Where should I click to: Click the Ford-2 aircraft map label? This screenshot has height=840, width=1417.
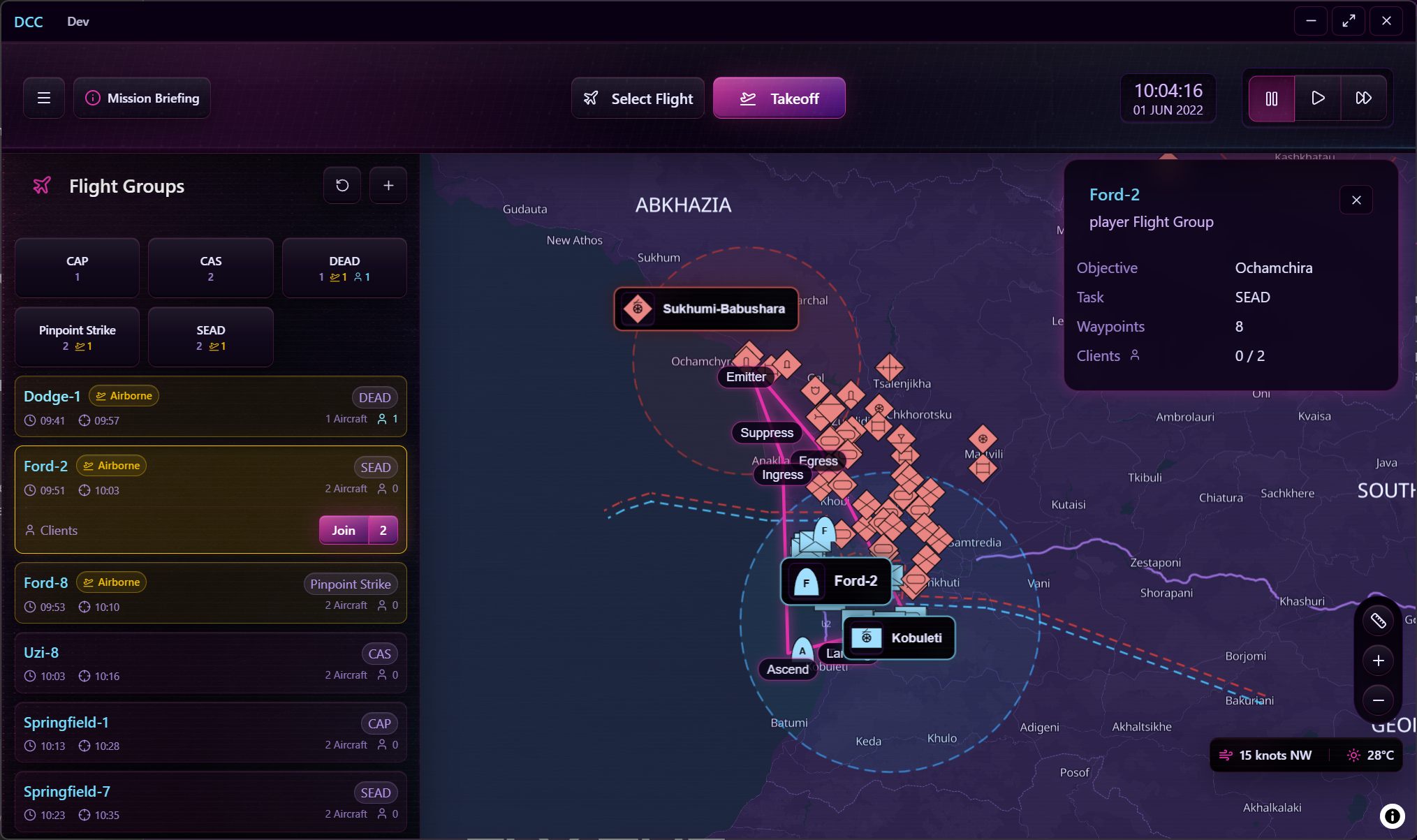(x=836, y=581)
